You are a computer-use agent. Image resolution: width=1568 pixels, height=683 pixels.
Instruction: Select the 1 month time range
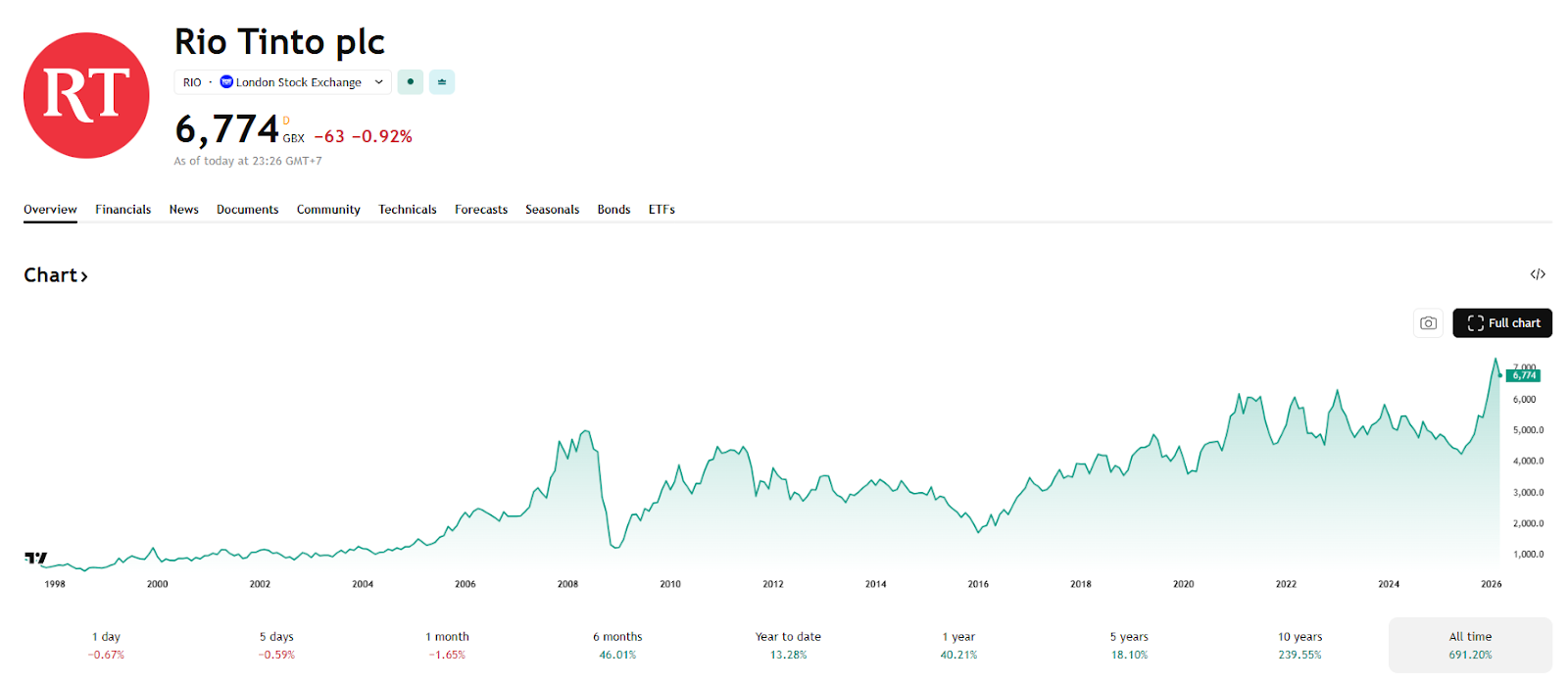click(x=447, y=645)
